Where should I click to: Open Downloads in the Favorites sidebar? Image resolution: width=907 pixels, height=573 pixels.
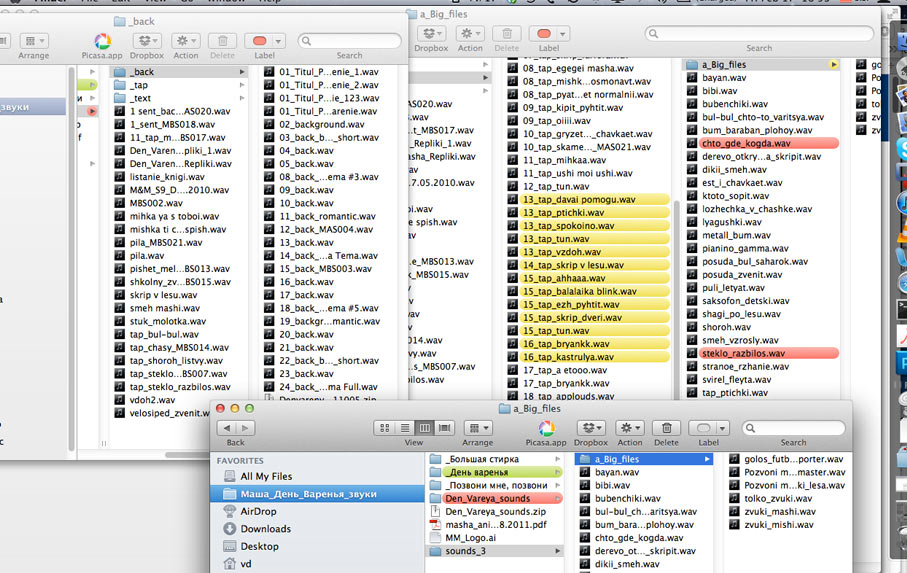tap(265, 529)
